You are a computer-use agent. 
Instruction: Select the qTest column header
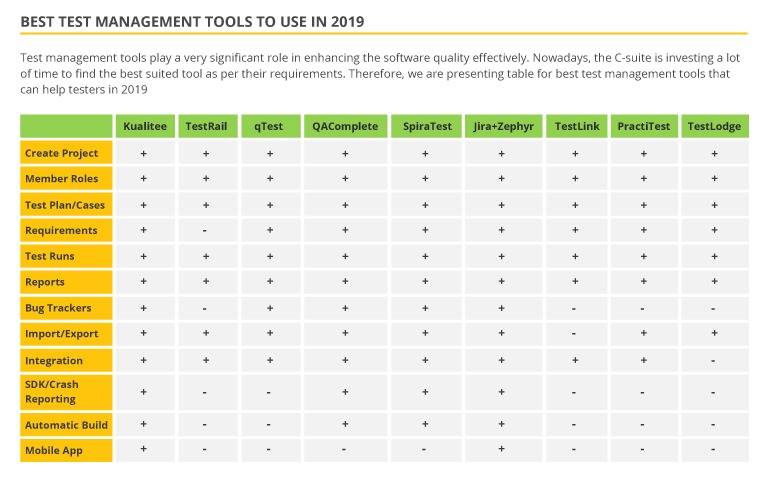(x=270, y=126)
